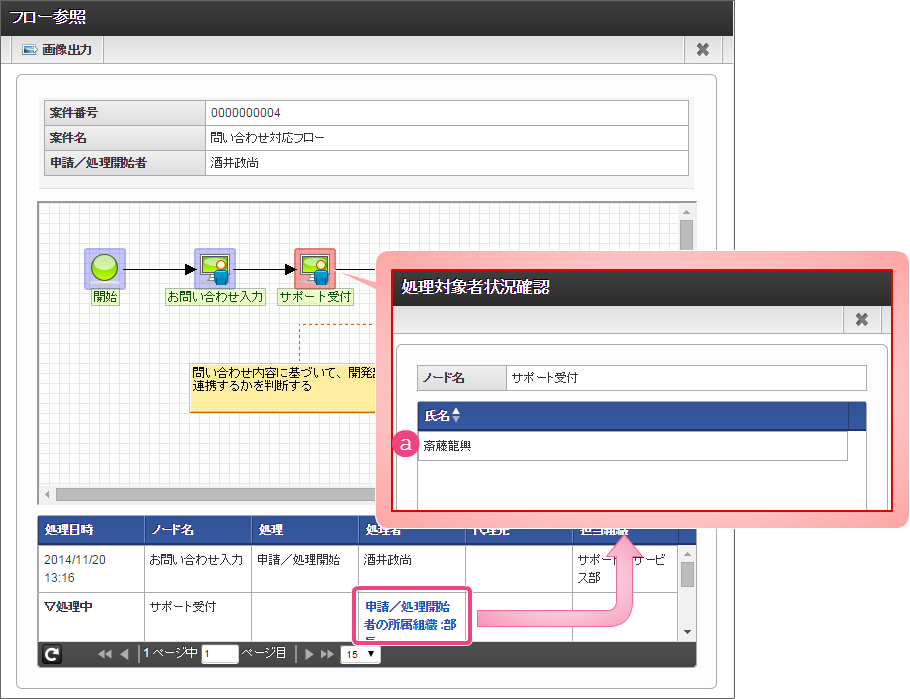Viewport: 910px width, 699px height.
Task: Select the highlighted サポート受付 node icon
Action: [315, 268]
